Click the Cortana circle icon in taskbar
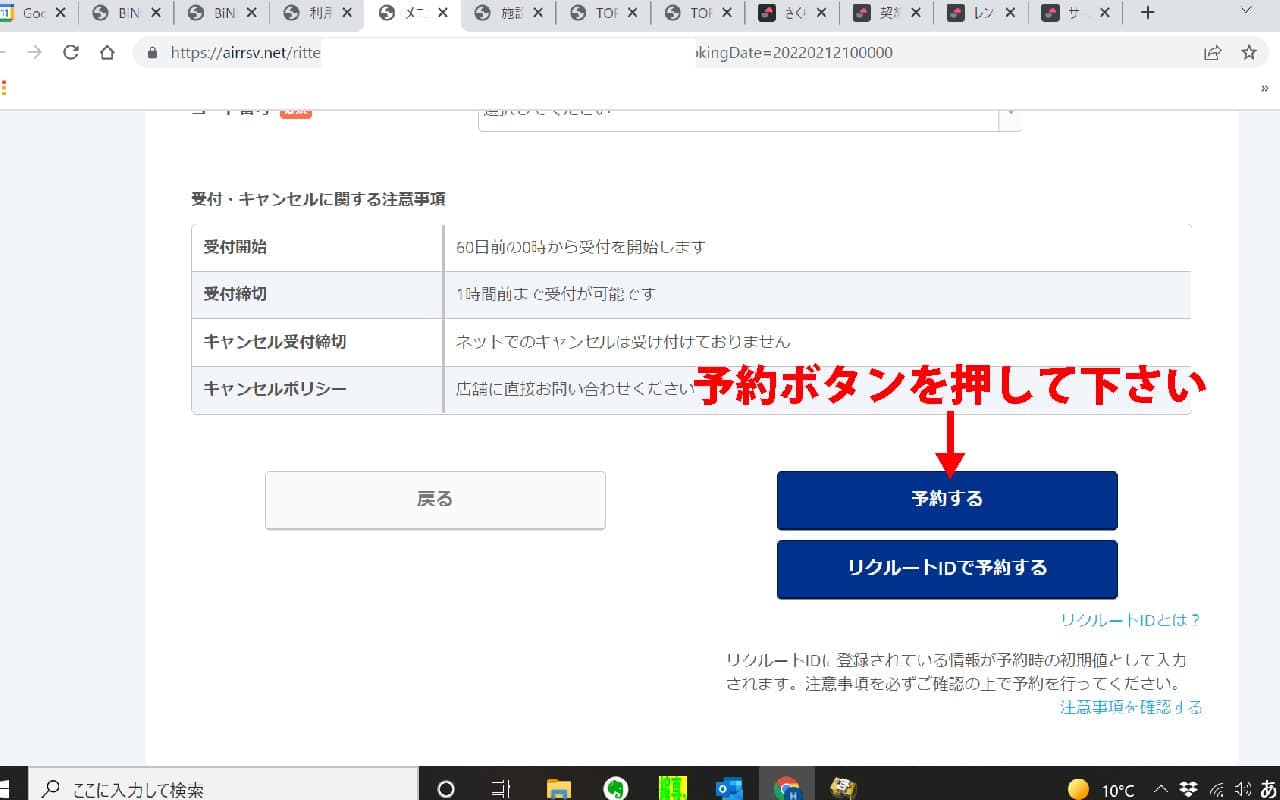Screen dimensions: 1280x800 click(446, 789)
